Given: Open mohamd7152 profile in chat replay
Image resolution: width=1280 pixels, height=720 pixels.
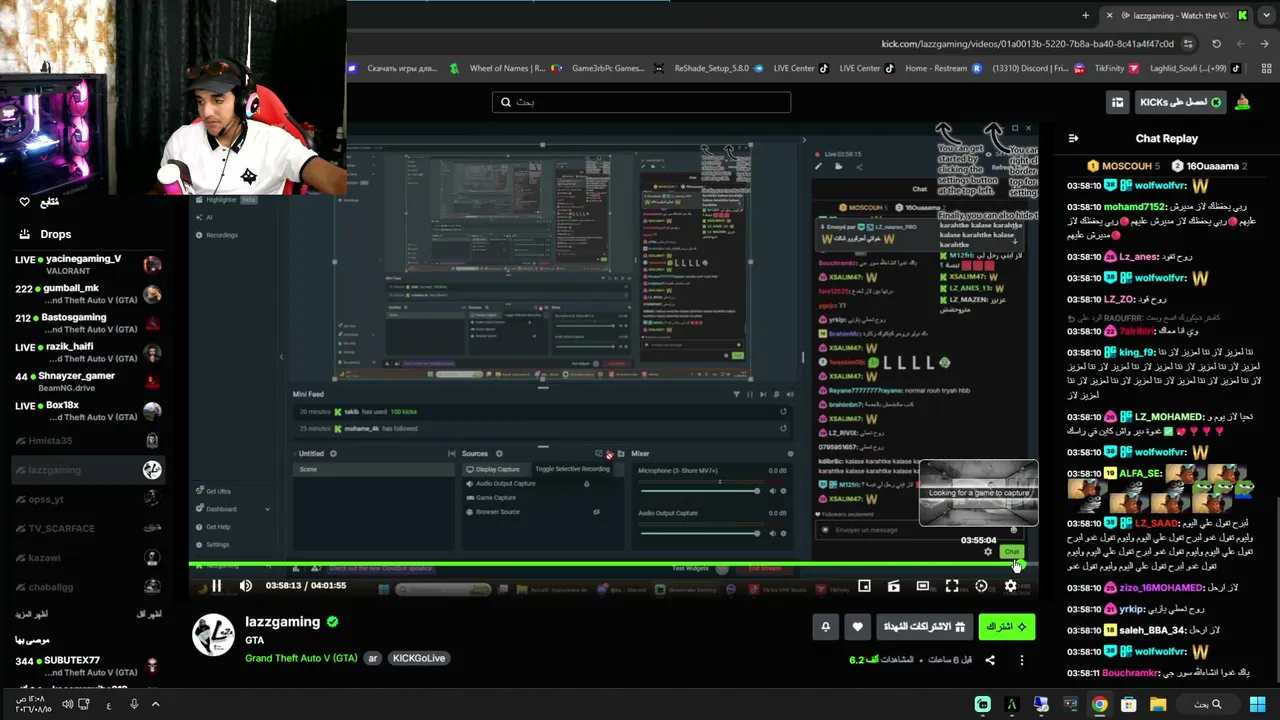Looking at the screenshot, I should point(1135,207).
